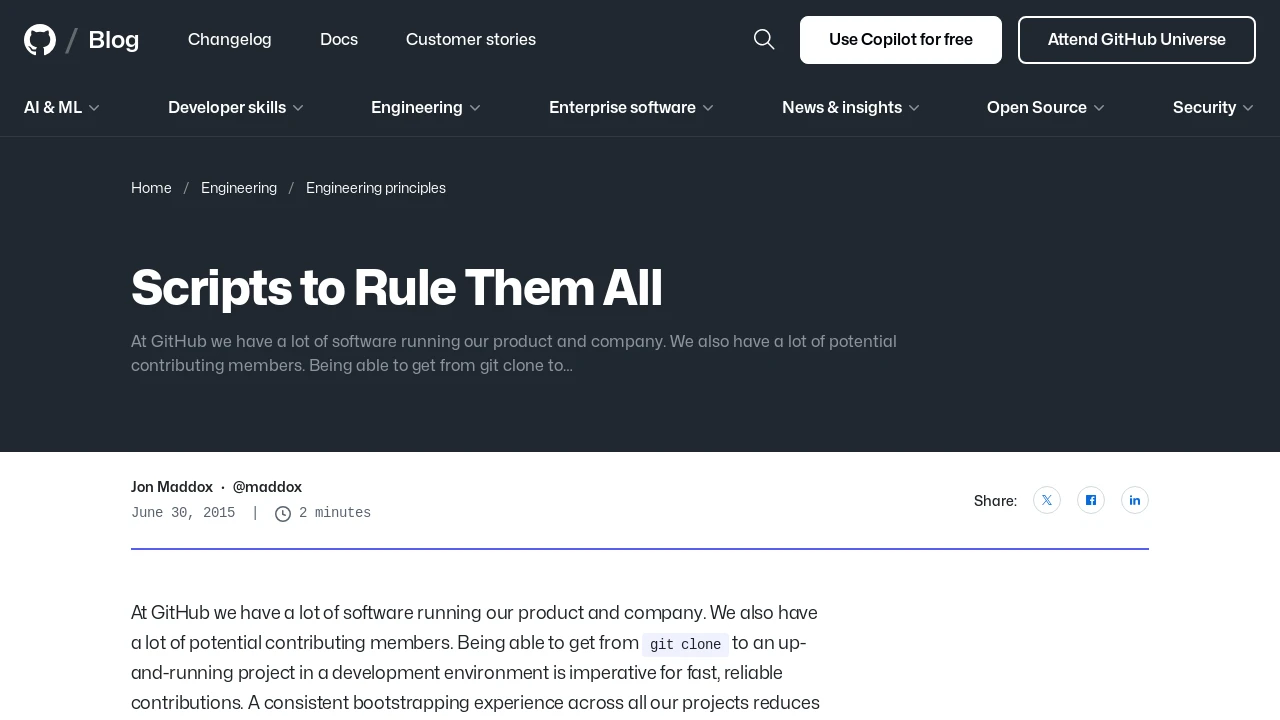Expand the Developer skills dropdown

tap(236, 107)
